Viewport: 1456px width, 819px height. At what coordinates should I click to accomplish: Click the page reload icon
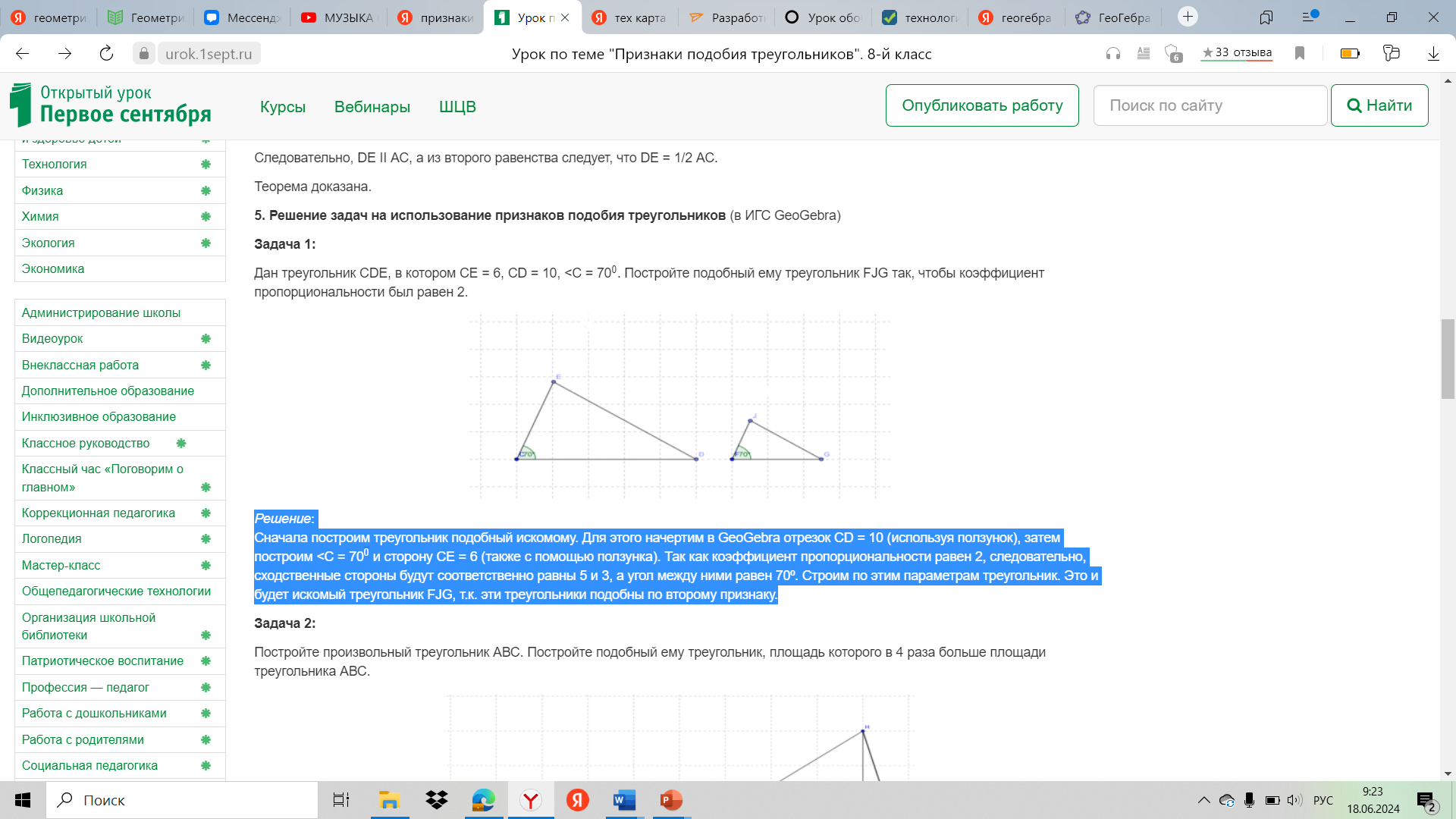tap(106, 54)
